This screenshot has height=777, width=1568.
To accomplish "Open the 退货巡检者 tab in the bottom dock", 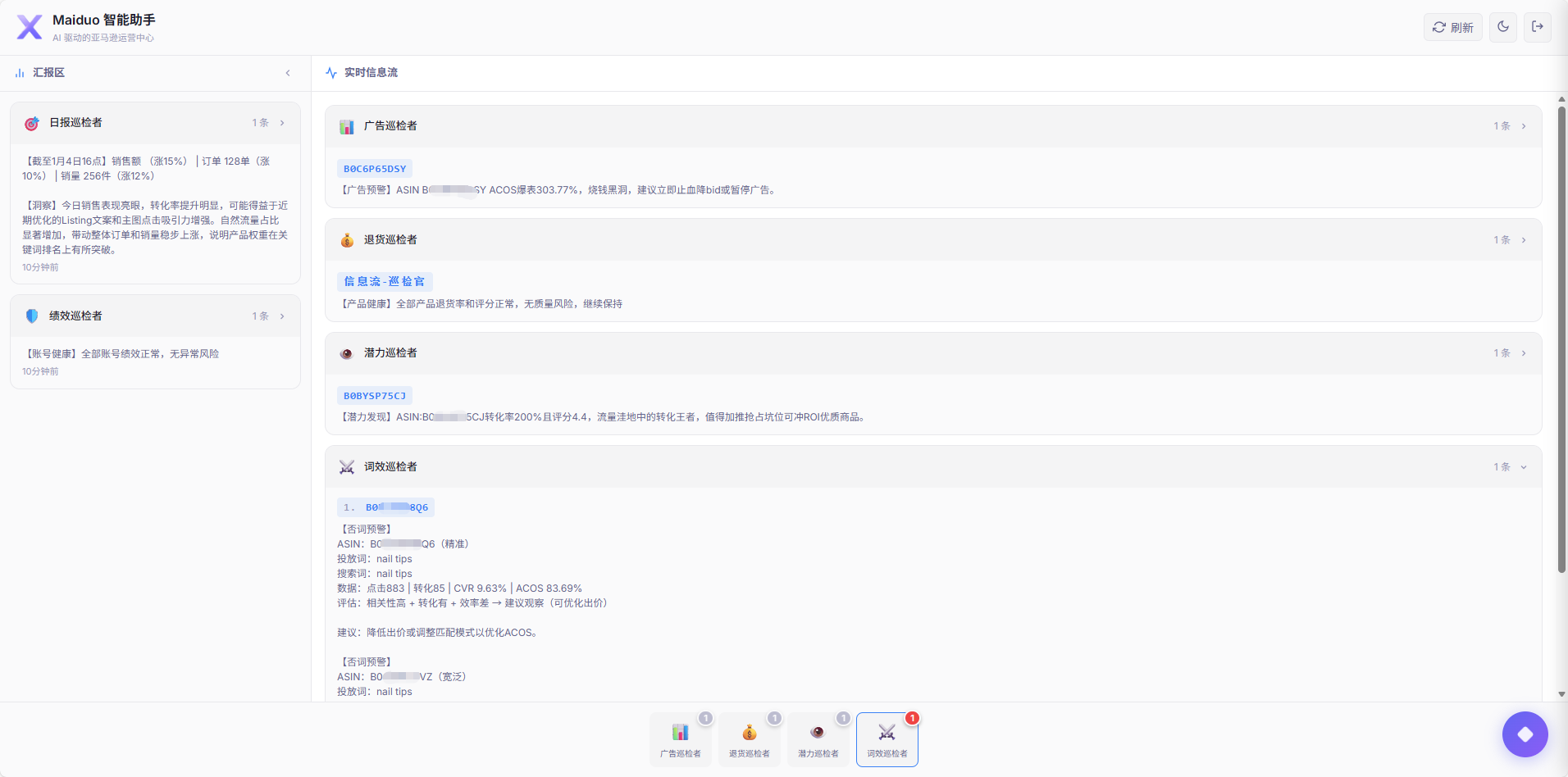I will 749,738.
